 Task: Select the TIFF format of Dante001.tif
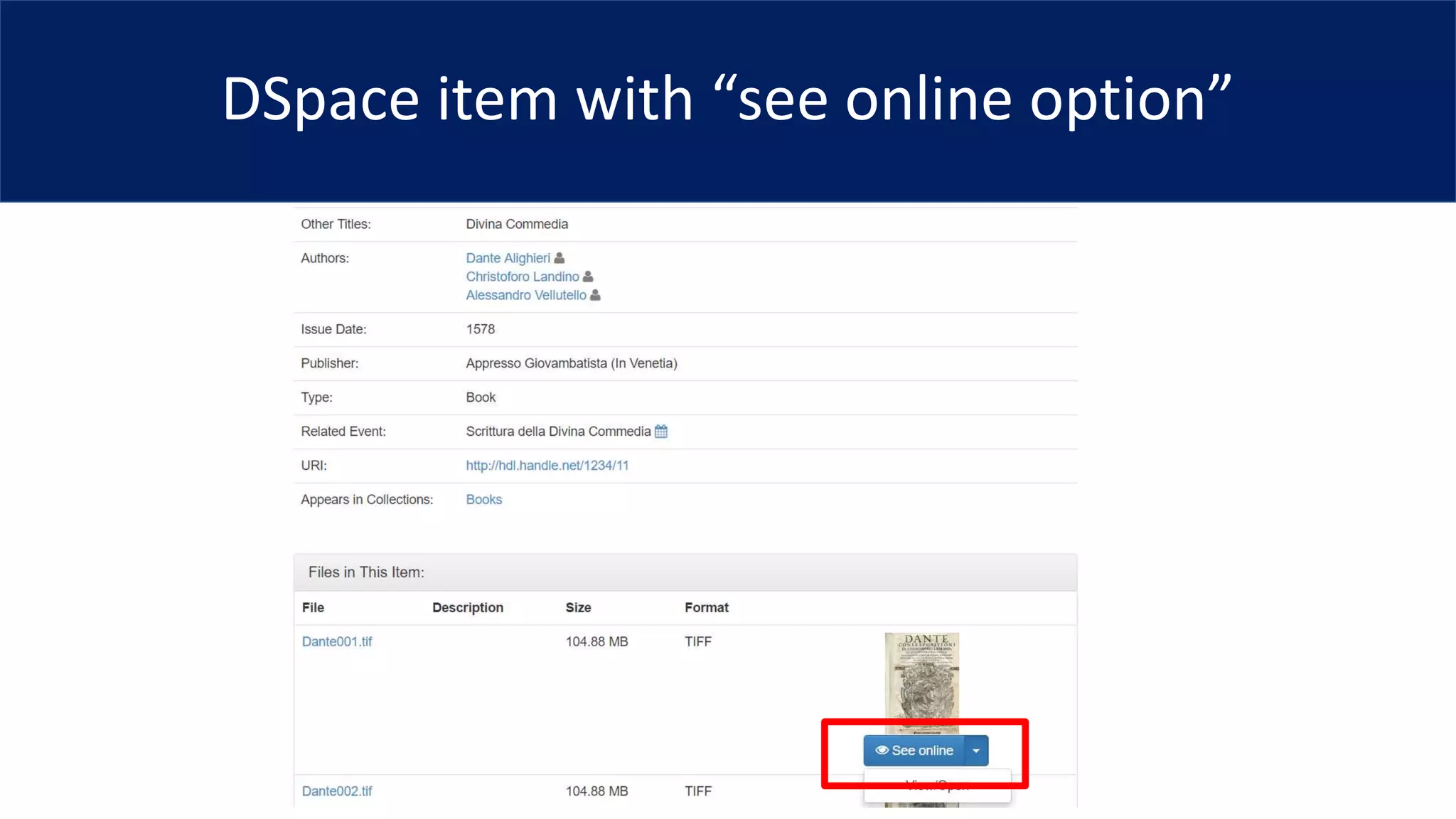pos(698,641)
